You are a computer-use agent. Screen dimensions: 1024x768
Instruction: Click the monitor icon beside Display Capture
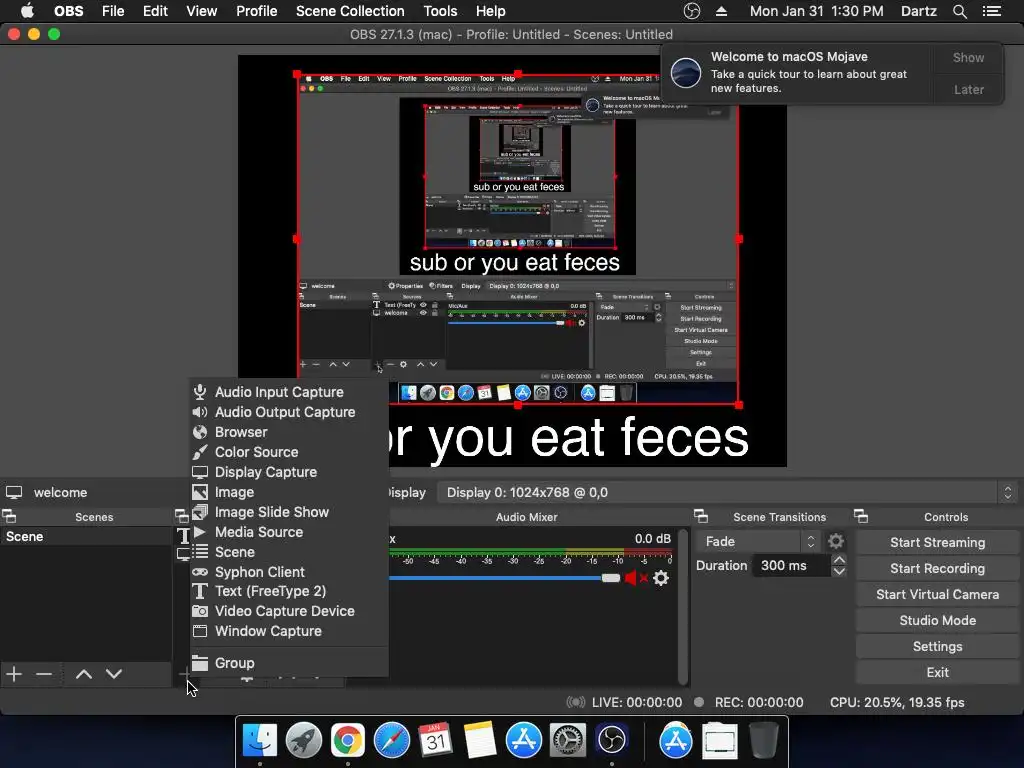click(x=200, y=472)
